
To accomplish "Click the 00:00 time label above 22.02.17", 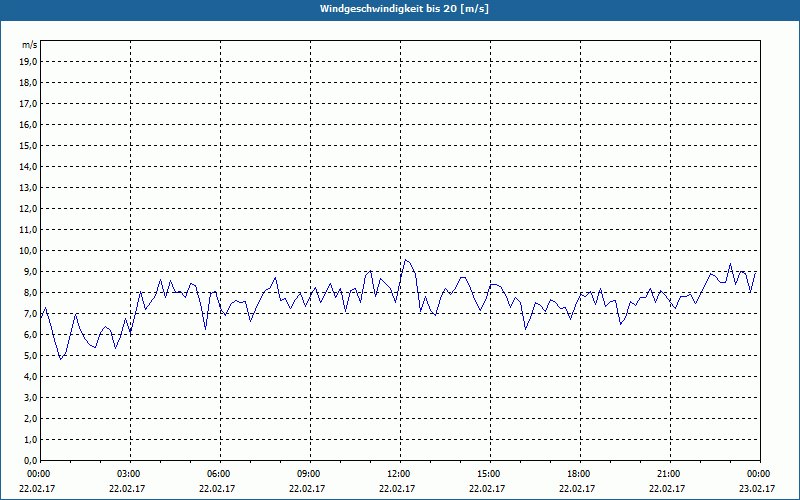I will [x=39, y=474].
